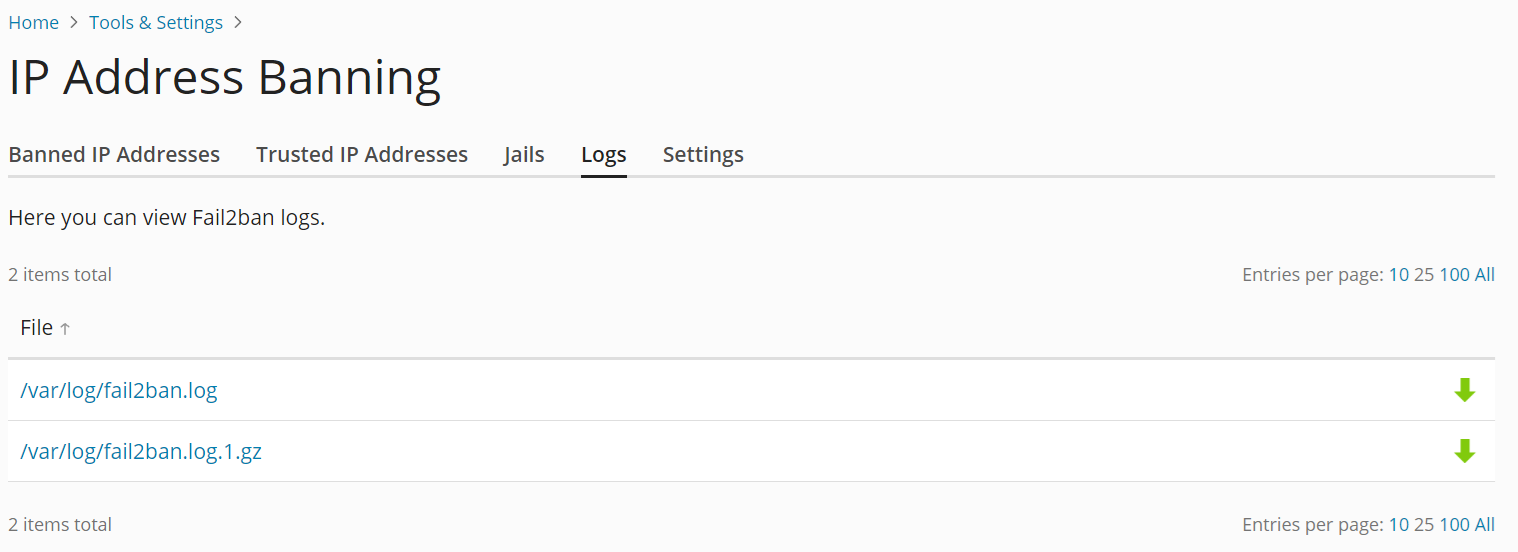
Task: Display All entries using bottom pagination
Action: [1485, 525]
